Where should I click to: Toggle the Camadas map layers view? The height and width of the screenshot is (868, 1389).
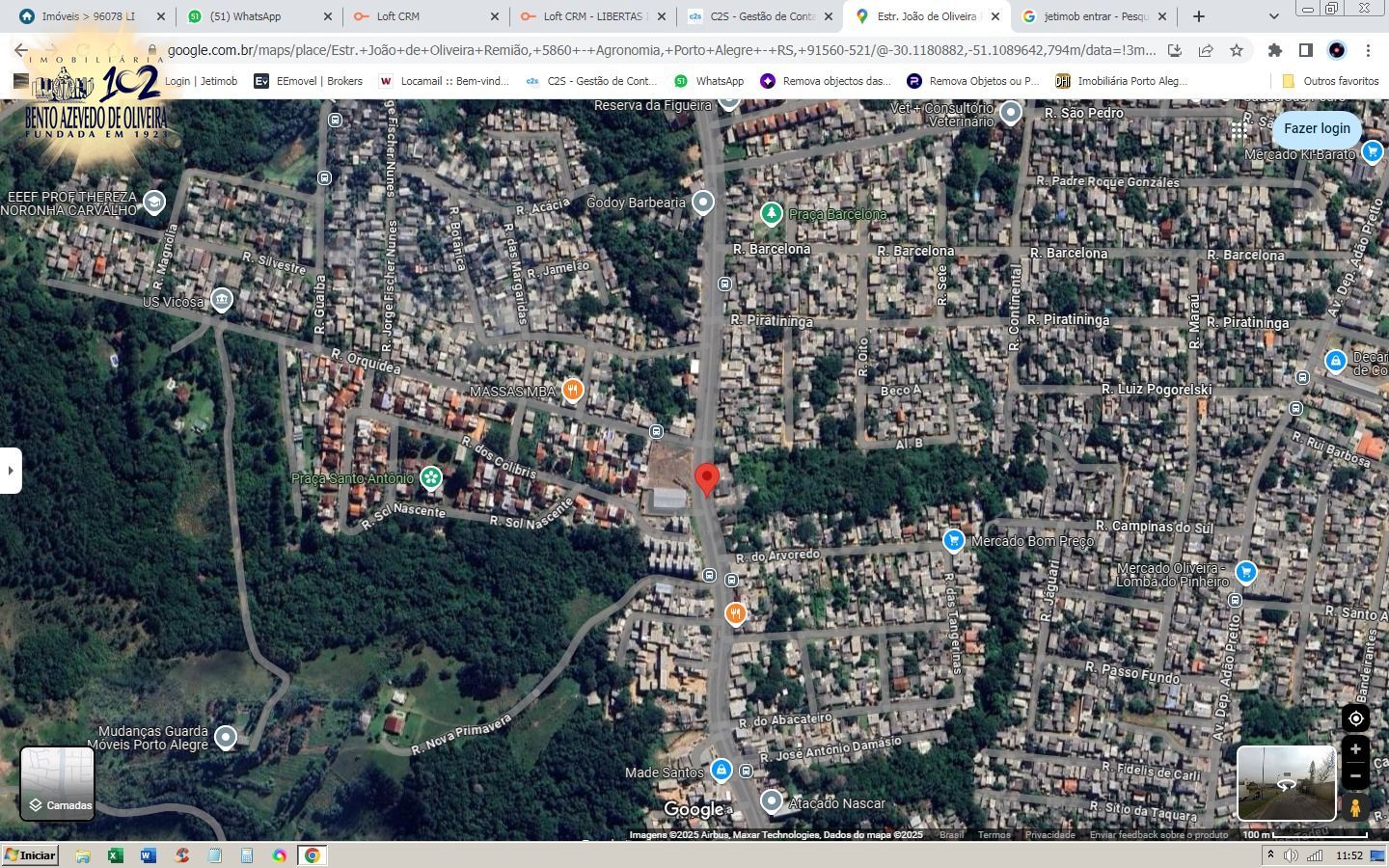tap(58, 783)
